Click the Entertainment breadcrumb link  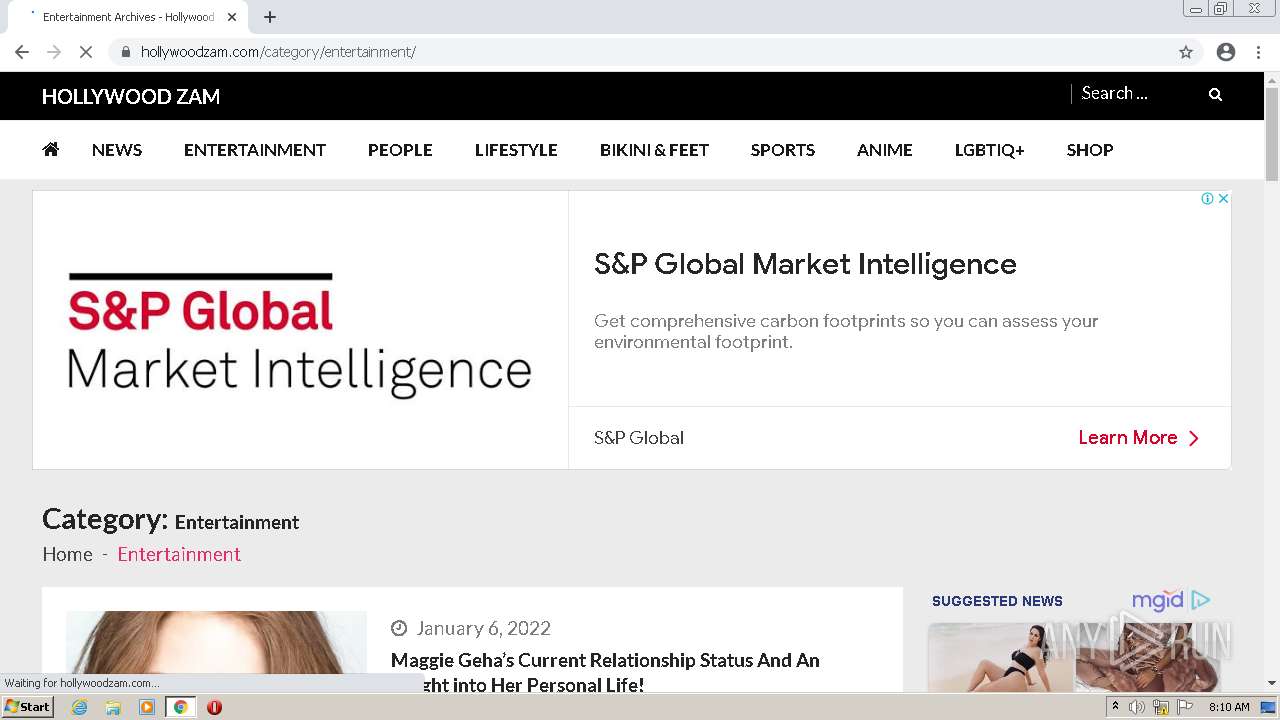point(179,554)
